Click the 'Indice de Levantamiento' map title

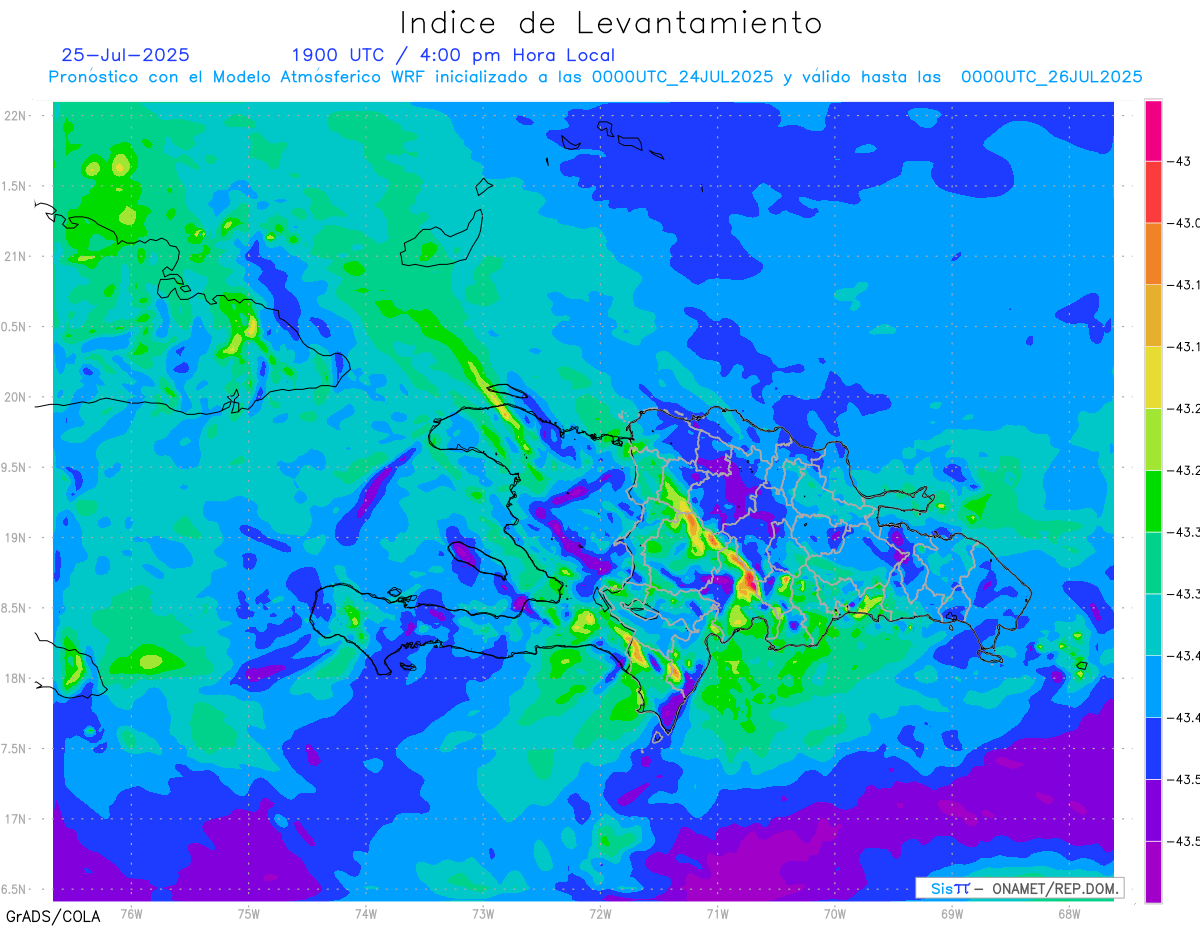click(x=611, y=22)
